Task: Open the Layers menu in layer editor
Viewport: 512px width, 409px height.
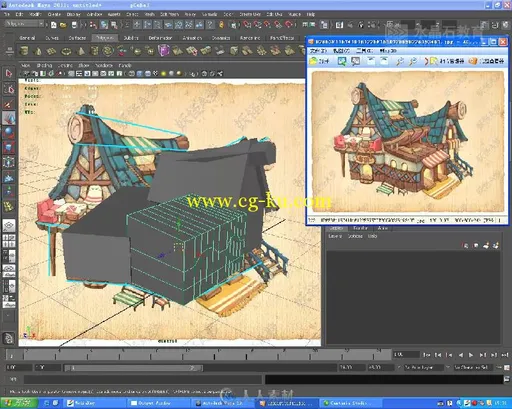Action: coord(335,236)
